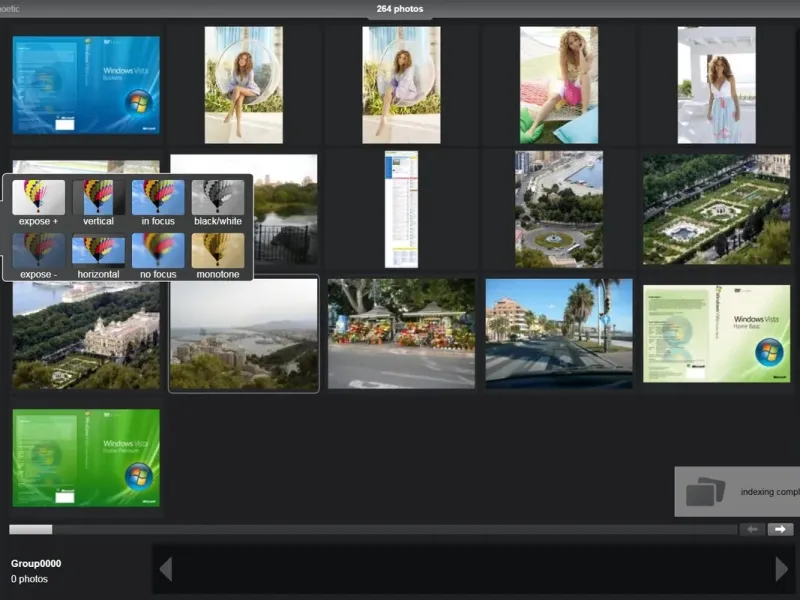The height and width of the screenshot is (600, 800).
Task: Click the 0 photos count text
Action: 30,579
